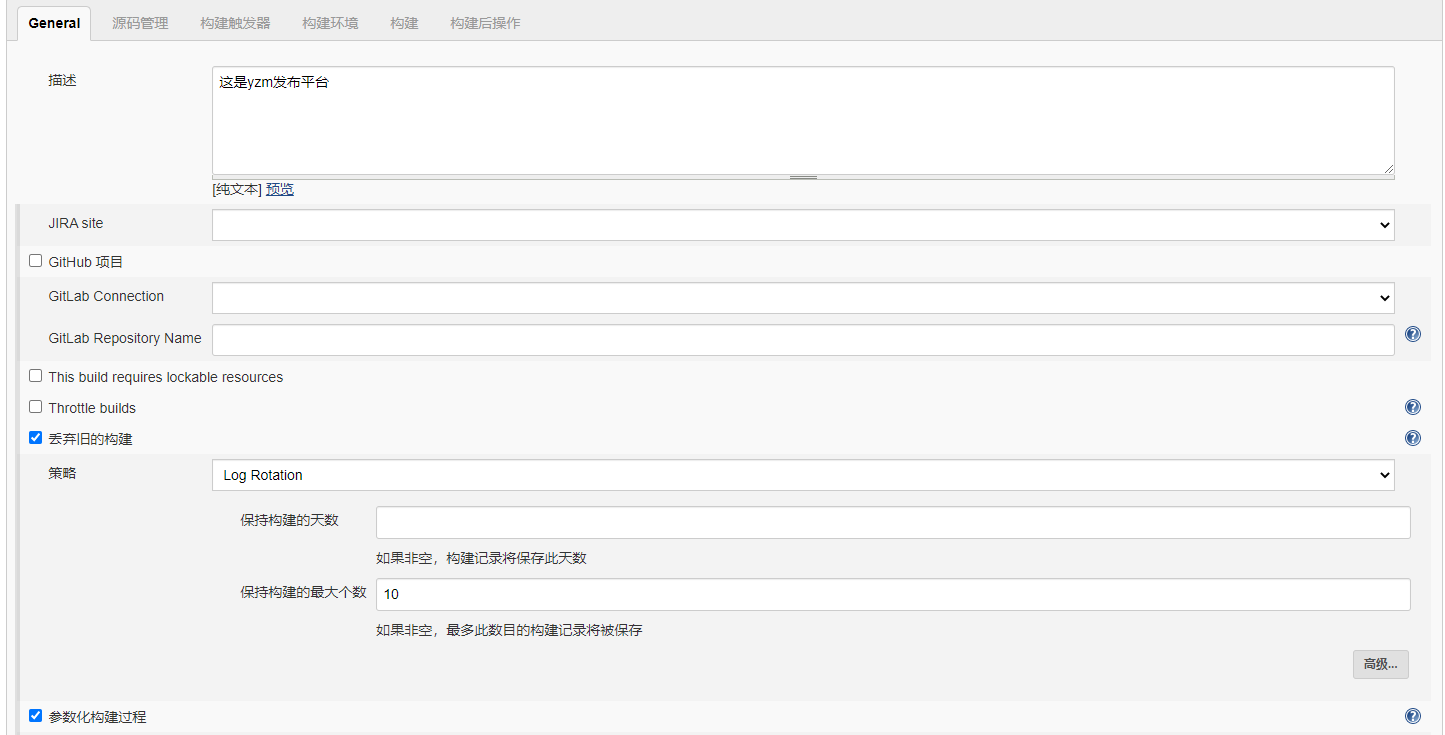Check This build requires lockable resources
Image resolution: width=1445 pixels, height=735 pixels.
tap(36, 376)
